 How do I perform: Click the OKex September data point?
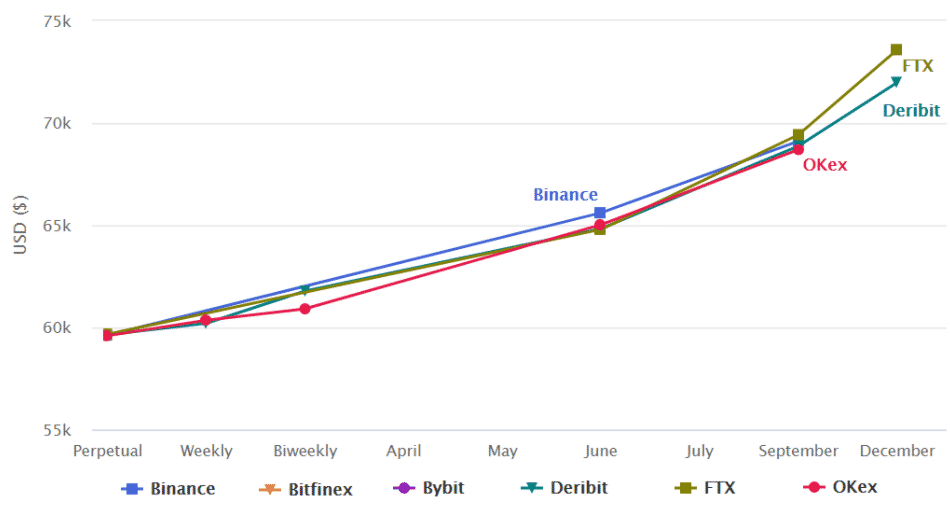(x=798, y=149)
